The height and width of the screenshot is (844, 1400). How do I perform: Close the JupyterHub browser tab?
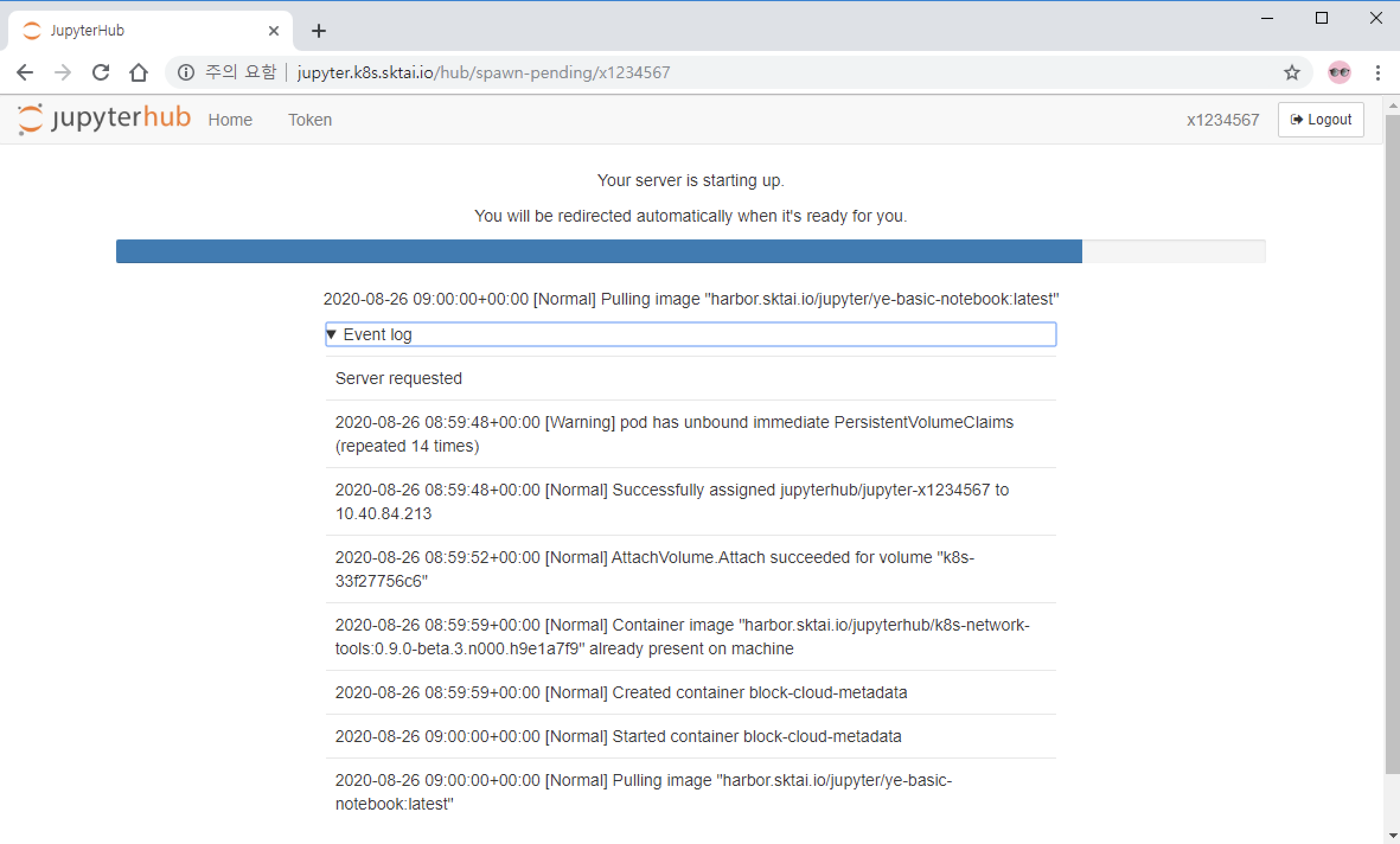coord(273,31)
